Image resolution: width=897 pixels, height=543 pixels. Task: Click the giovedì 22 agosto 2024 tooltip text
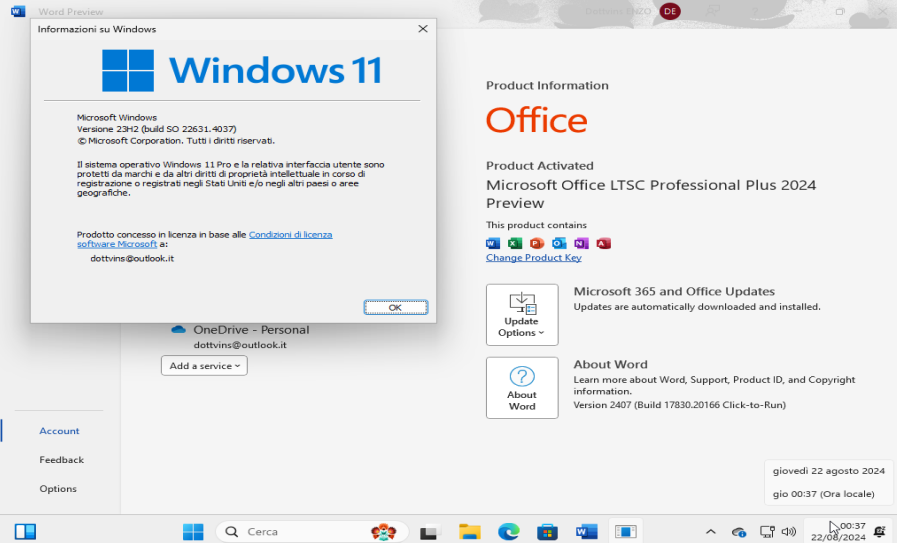tap(829, 470)
